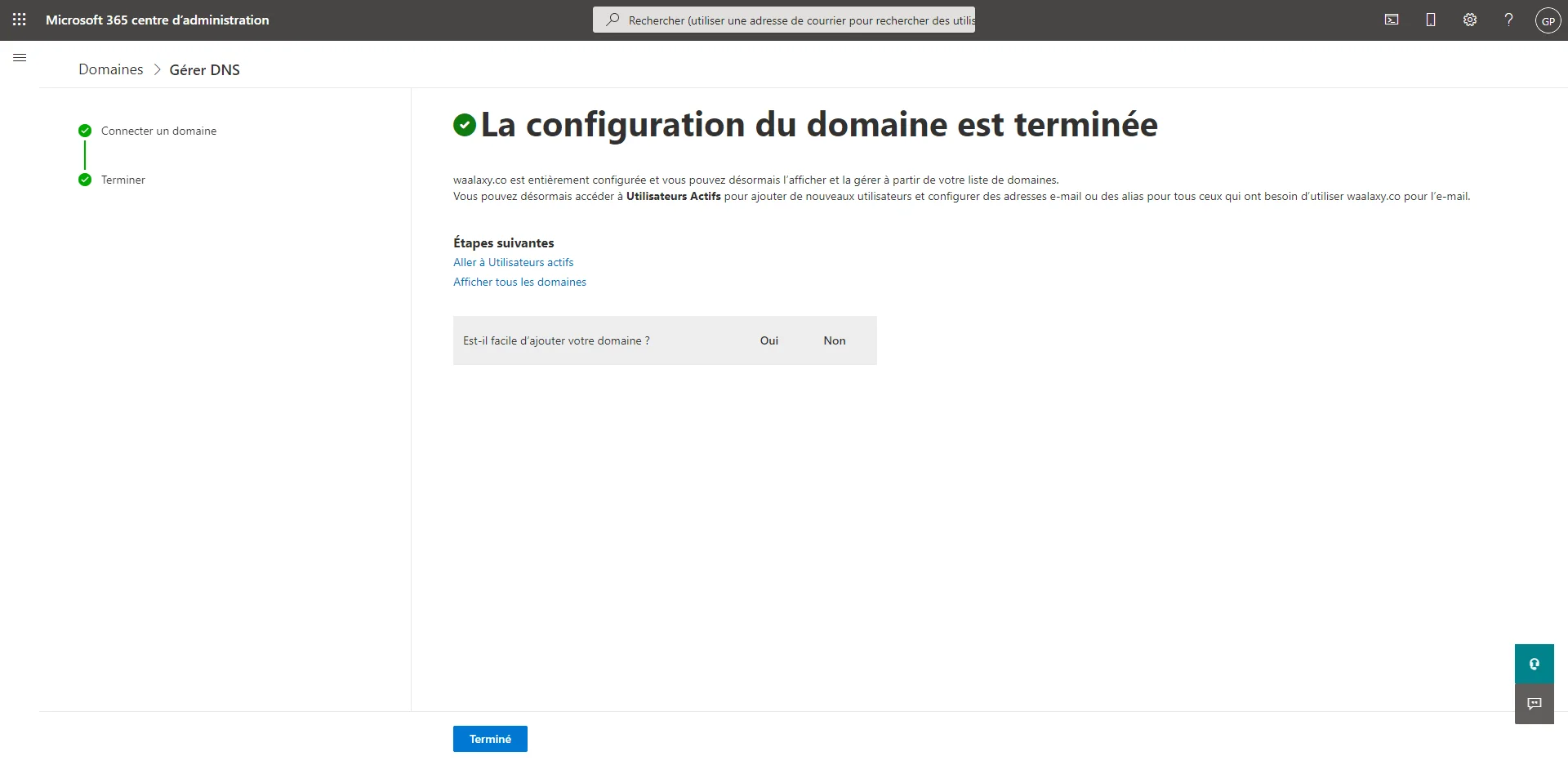Open Cloud Shell terminal icon

[1392, 20]
